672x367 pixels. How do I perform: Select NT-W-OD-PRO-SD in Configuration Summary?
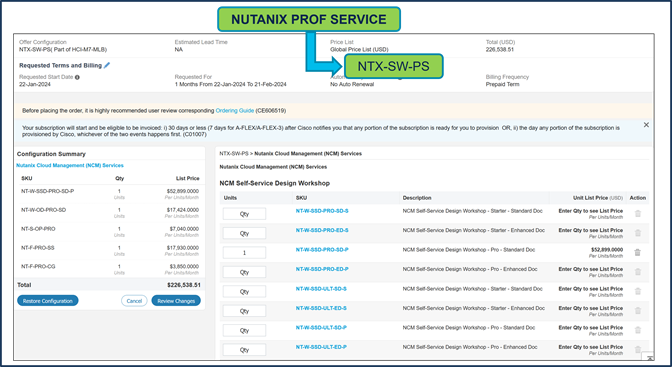pyautogui.click(x=43, y=210)
